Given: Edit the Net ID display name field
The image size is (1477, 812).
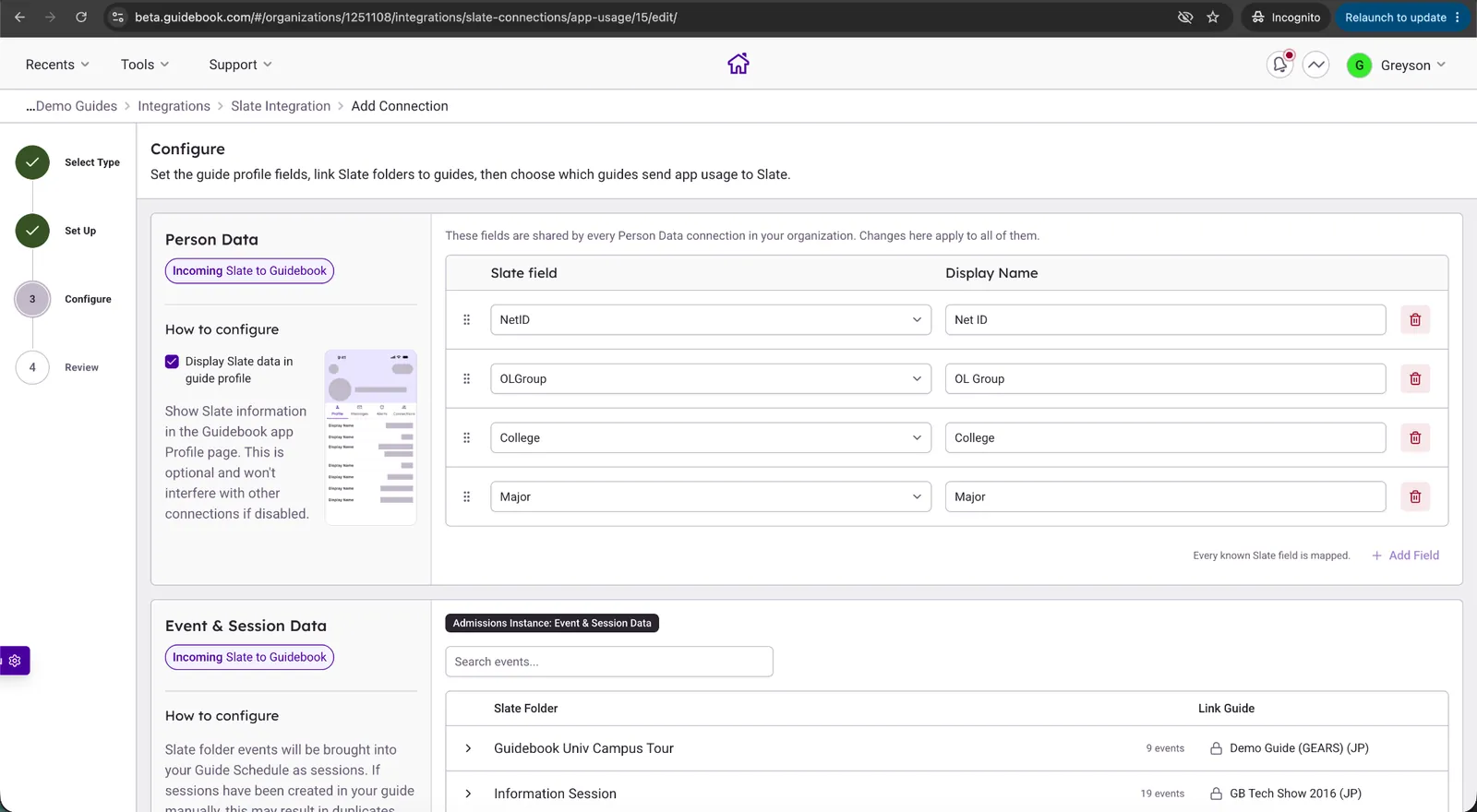Looking at the screenshot, I should [x=1165, y=319].
